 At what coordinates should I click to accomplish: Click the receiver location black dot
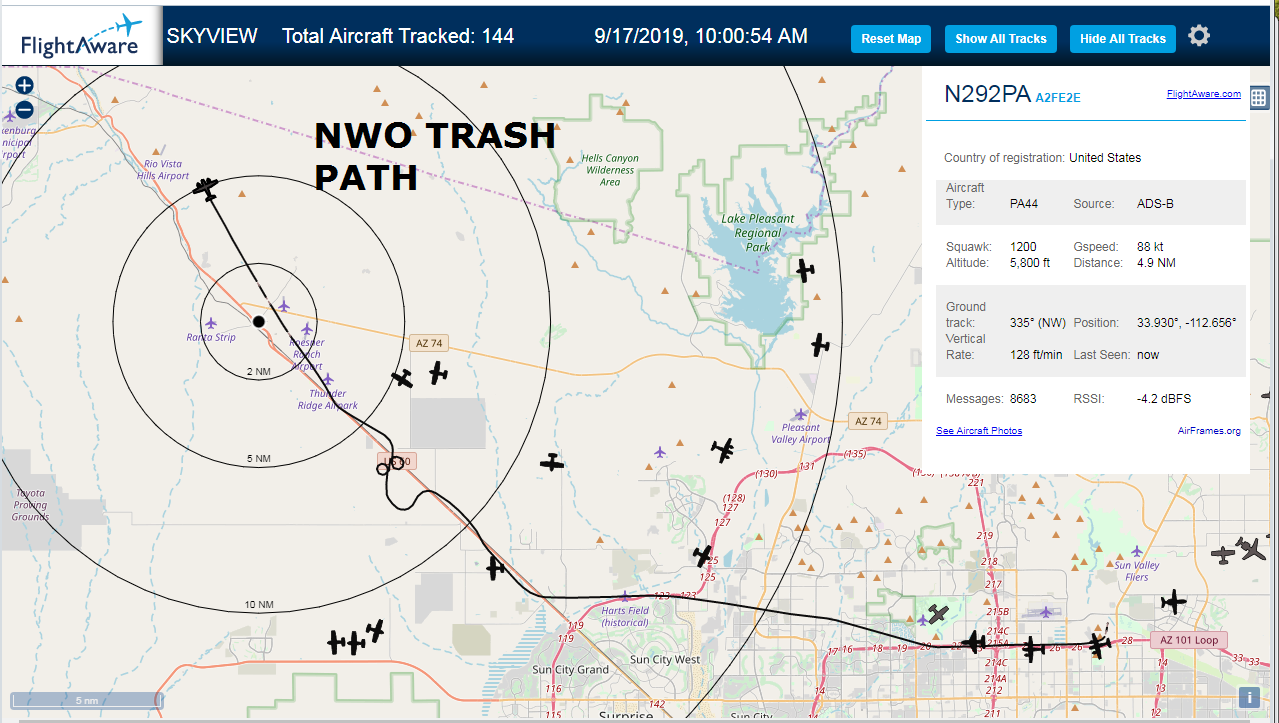pyautogui.click(x=258, y=321)
